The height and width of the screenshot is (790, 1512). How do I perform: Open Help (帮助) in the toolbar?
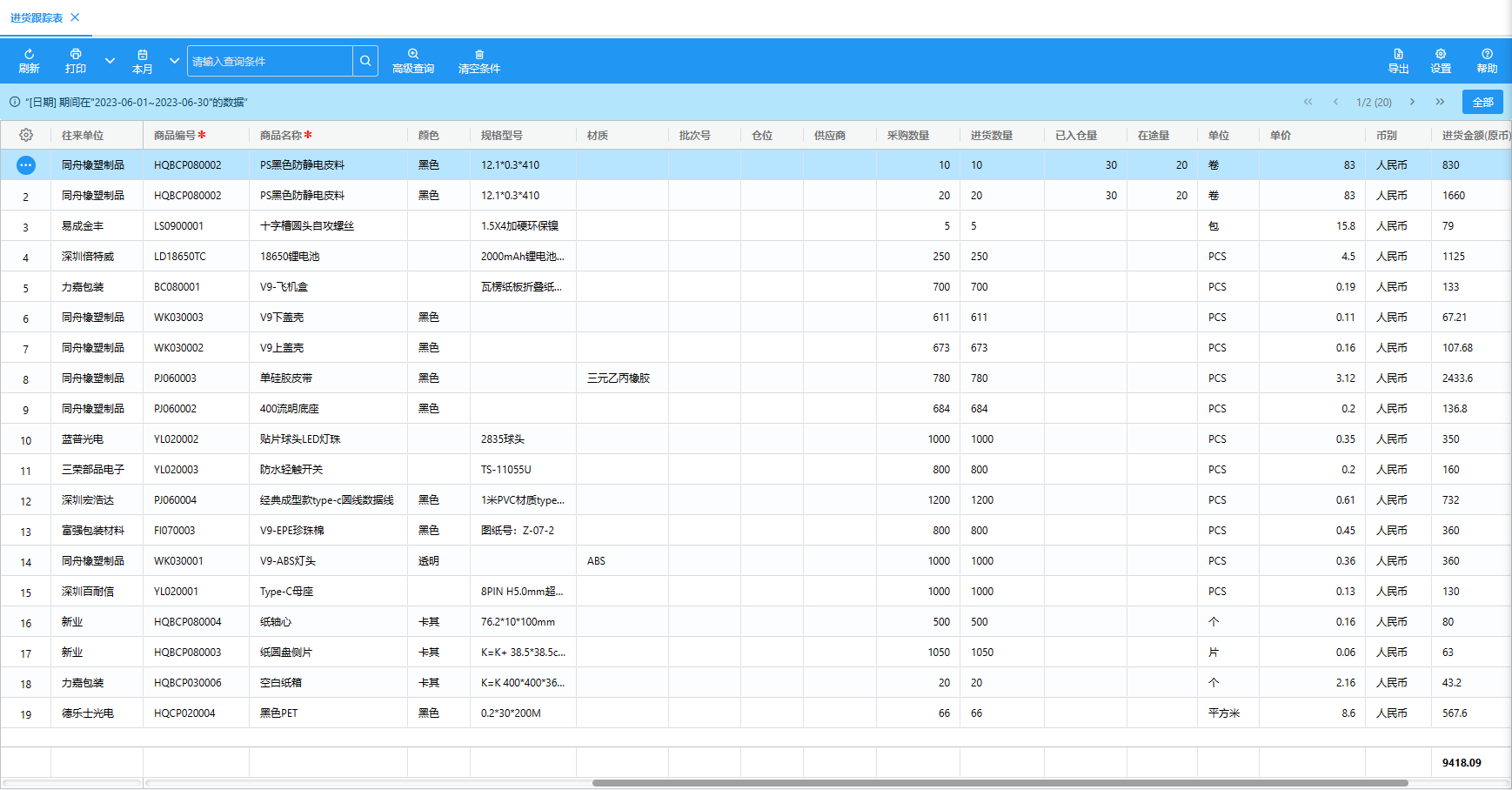tap(1487, 55)
